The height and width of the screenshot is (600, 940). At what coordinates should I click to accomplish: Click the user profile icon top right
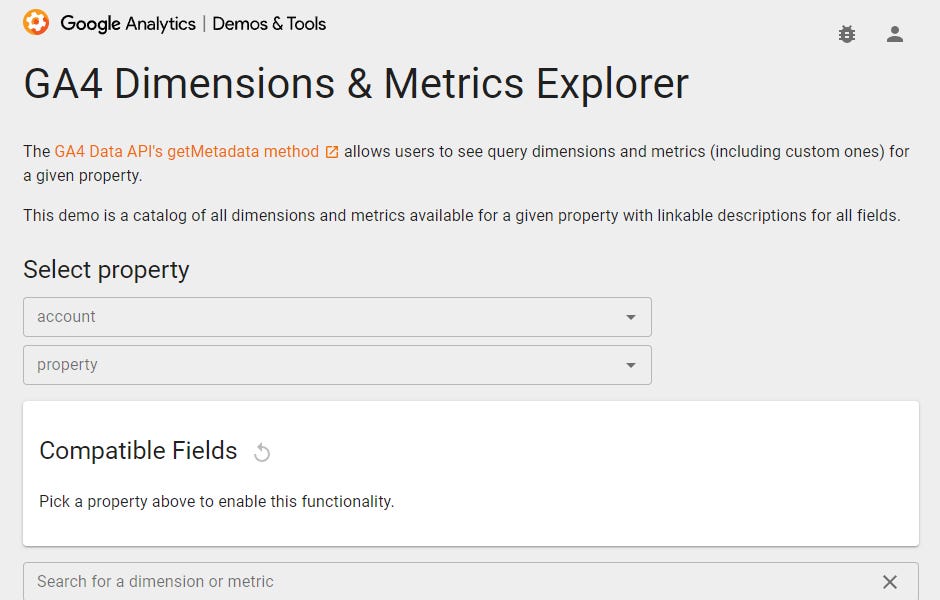tap(895, 33)
